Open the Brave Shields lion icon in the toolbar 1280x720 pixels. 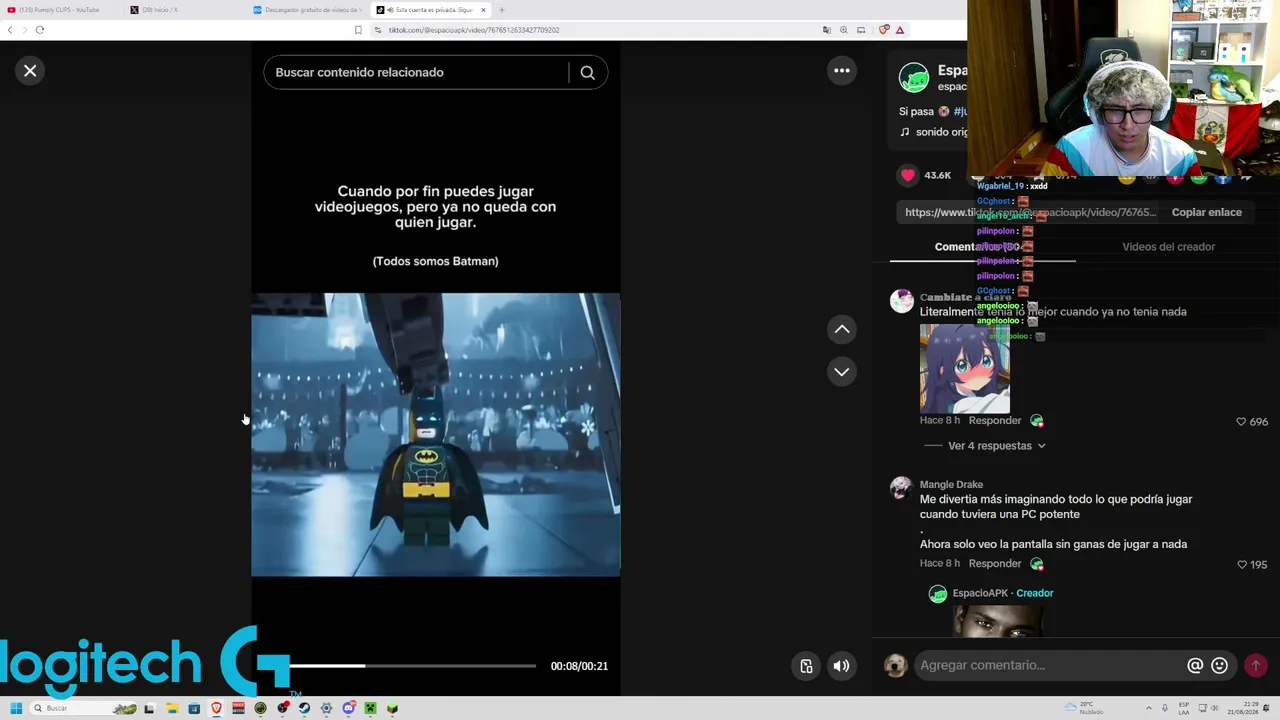(884, 30)
